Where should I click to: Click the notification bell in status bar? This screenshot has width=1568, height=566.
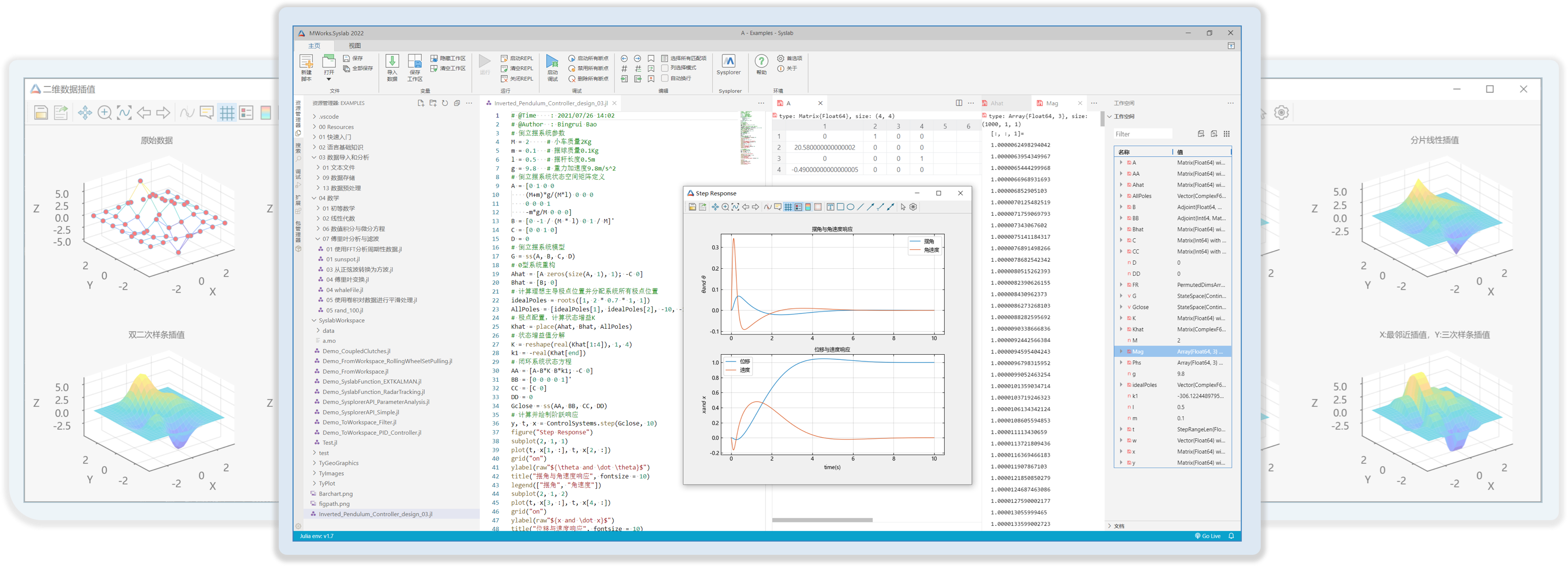point(1231,536)
